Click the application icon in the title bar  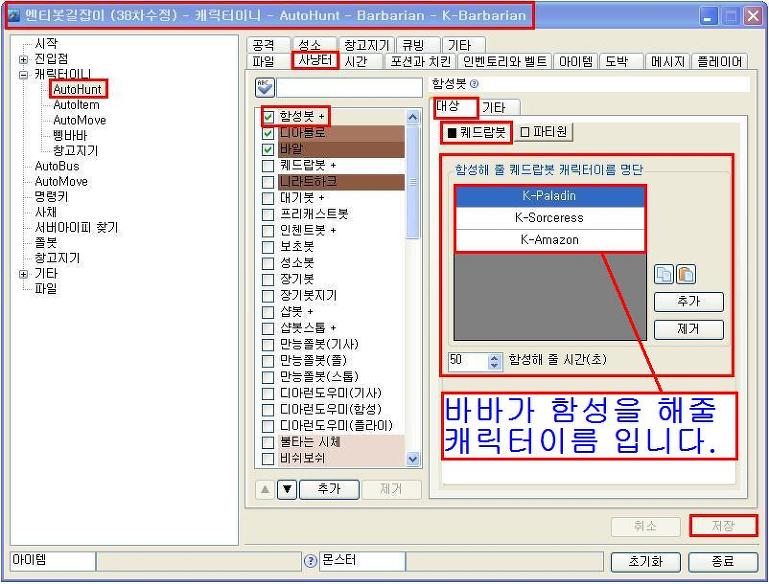pyautogui.click(x=14, y=15)
